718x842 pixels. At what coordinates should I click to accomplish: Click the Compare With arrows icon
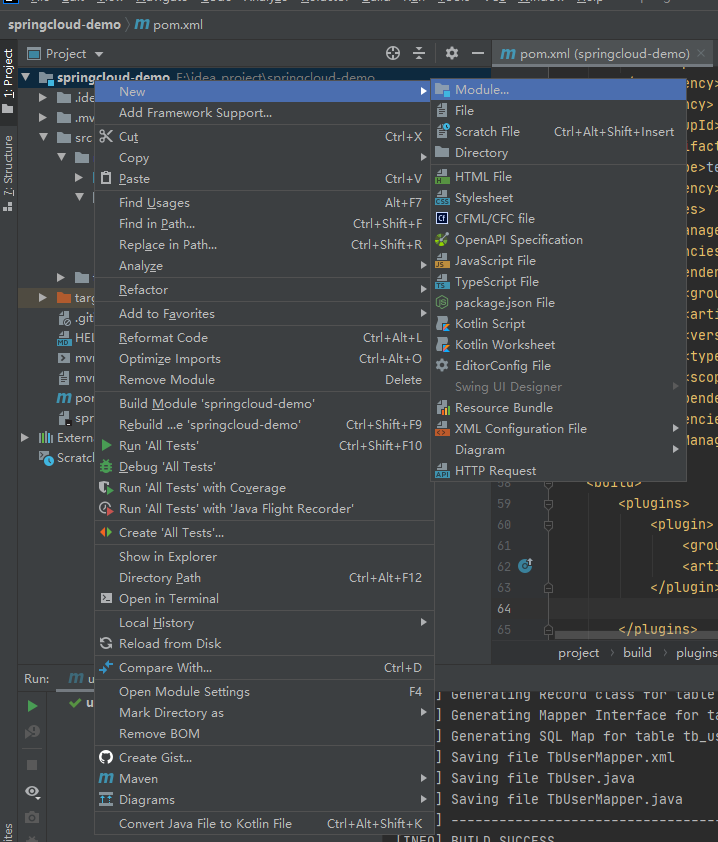106,667
